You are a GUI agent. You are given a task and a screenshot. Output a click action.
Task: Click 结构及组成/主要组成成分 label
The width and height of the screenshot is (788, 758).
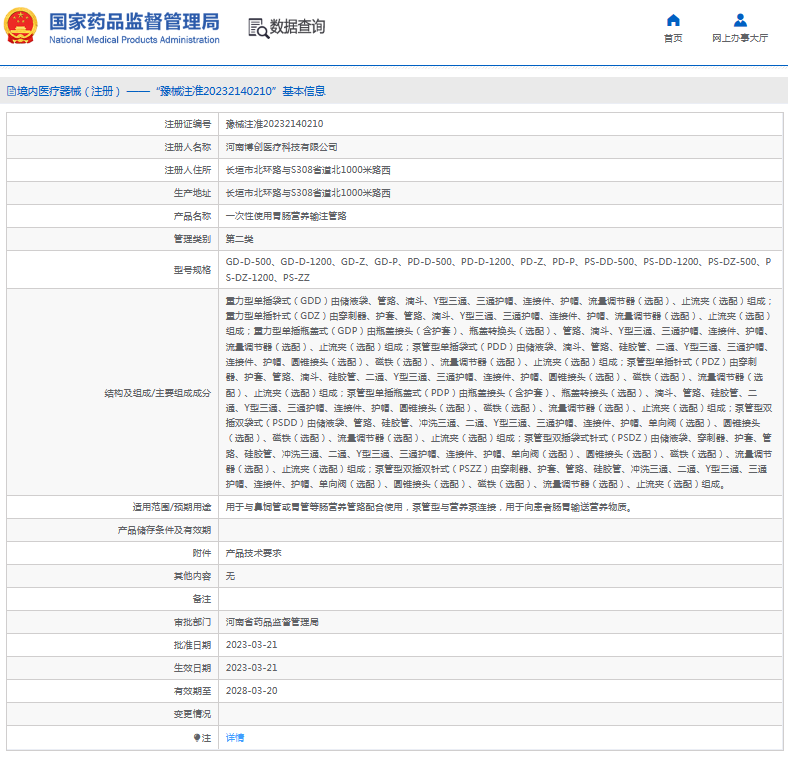click(158, 393)
